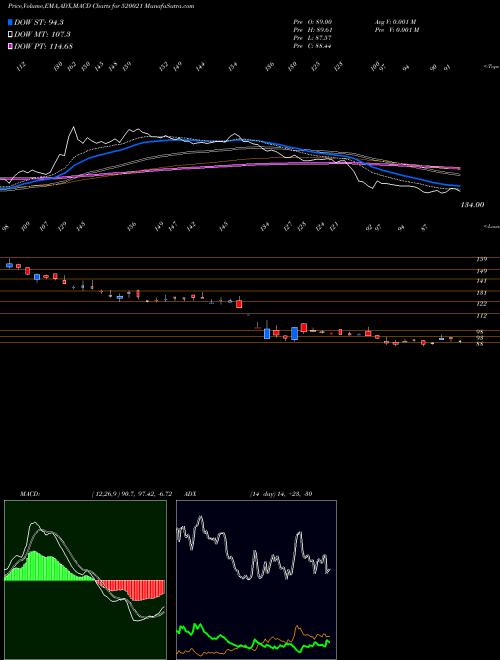This screenshot has width=500, height=660.
Task: Select the 'DOW PT: 114.68' legend text
Action: 43,46
